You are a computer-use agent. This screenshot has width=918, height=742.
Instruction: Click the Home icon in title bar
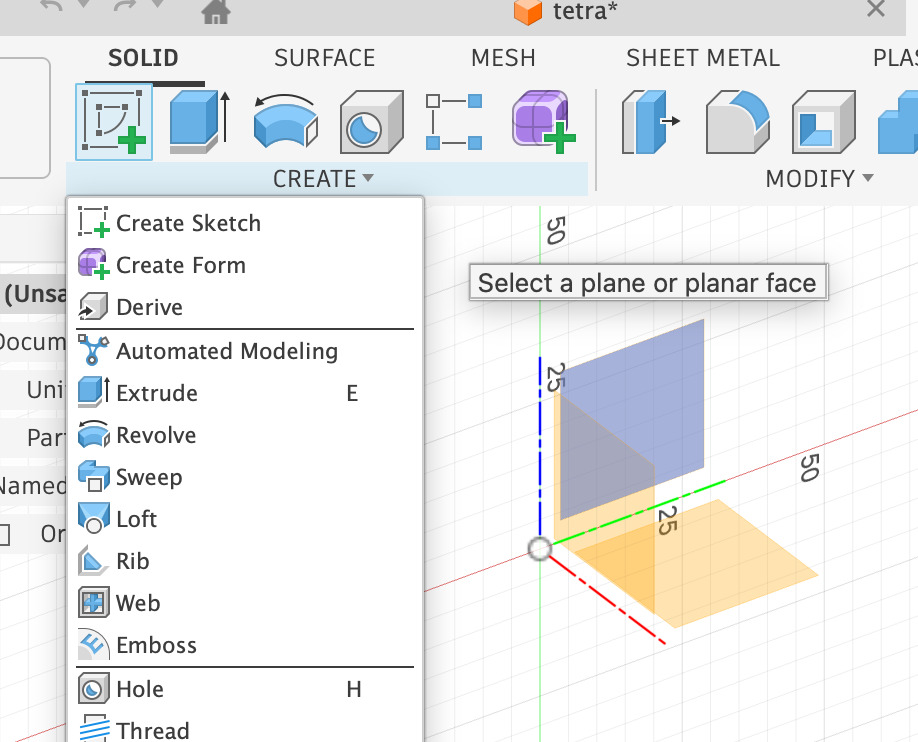(215, 12)
